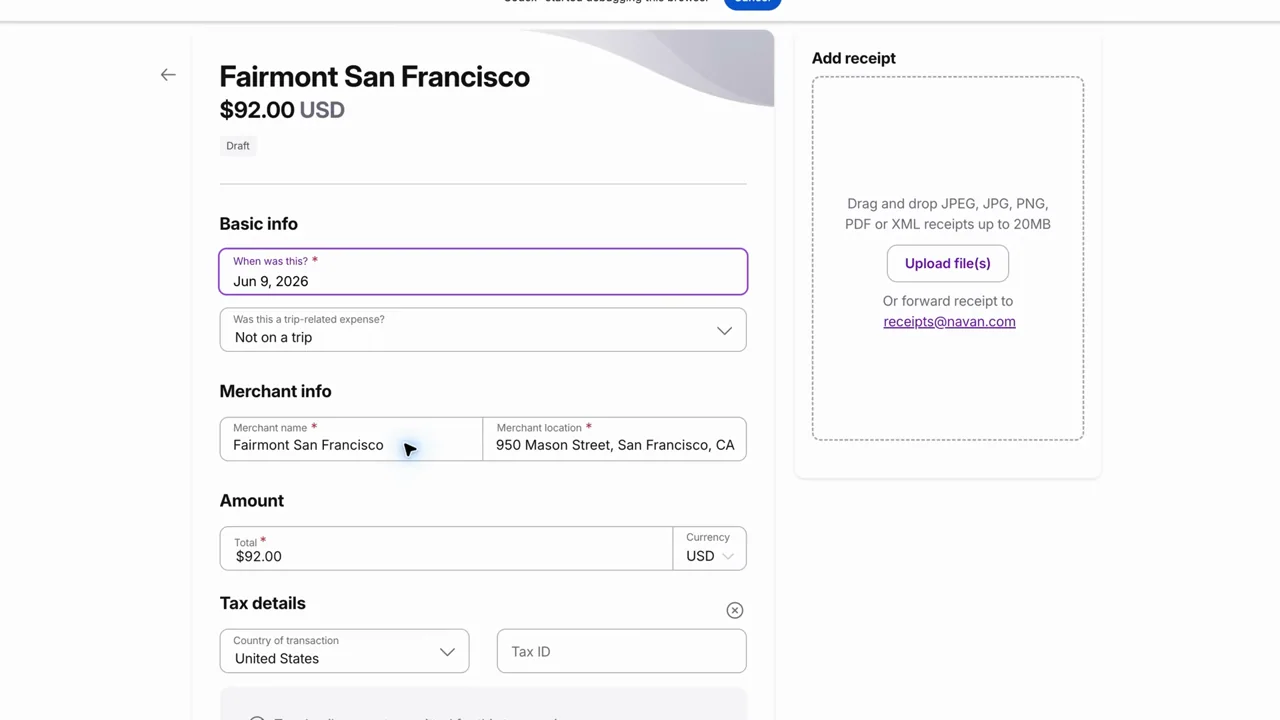Click the Tax ID input field
1280x720 pixels.
click(621, 651)
